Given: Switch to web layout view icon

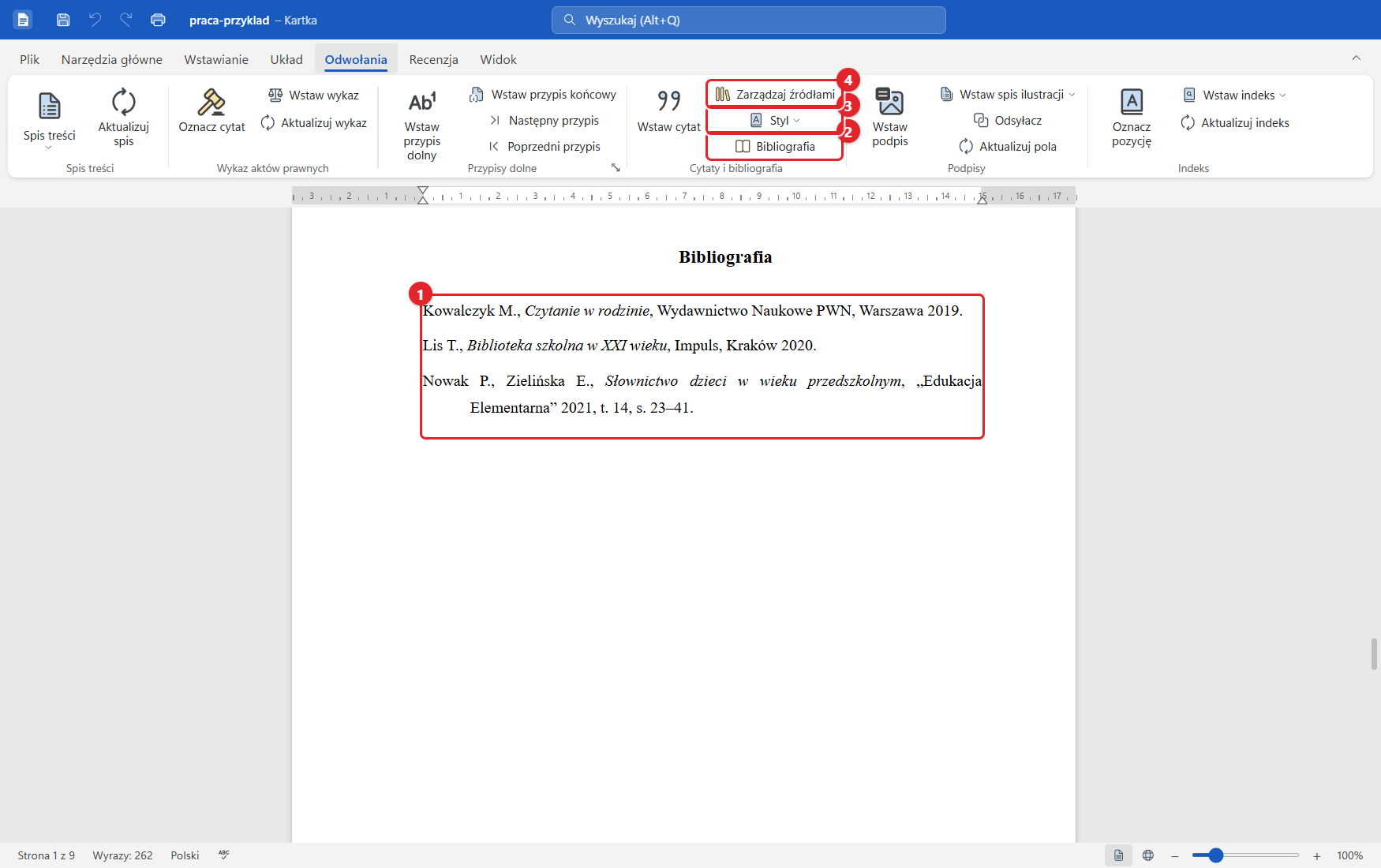Looking at the screenshot, I should coord(1148,855).
